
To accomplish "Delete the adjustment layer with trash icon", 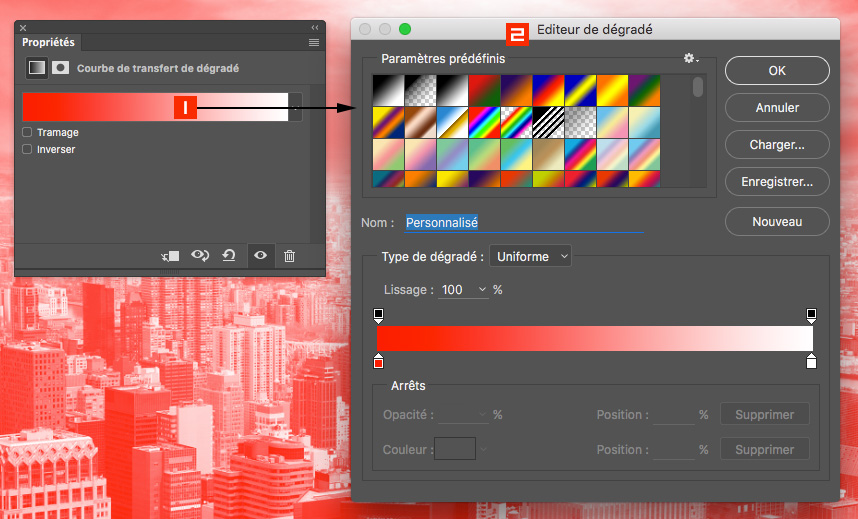I will coord(289,256).
